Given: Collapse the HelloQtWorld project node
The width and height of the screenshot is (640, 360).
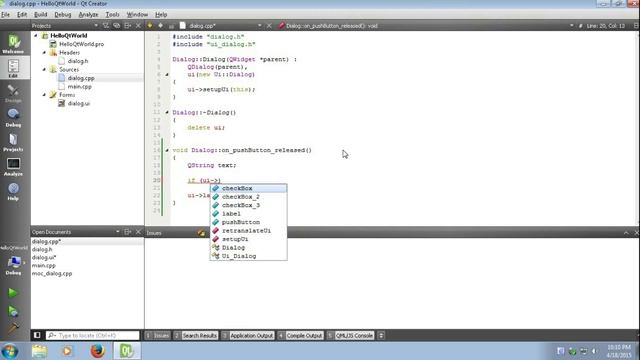Looking at the screenshot, I should pos(36,36).
